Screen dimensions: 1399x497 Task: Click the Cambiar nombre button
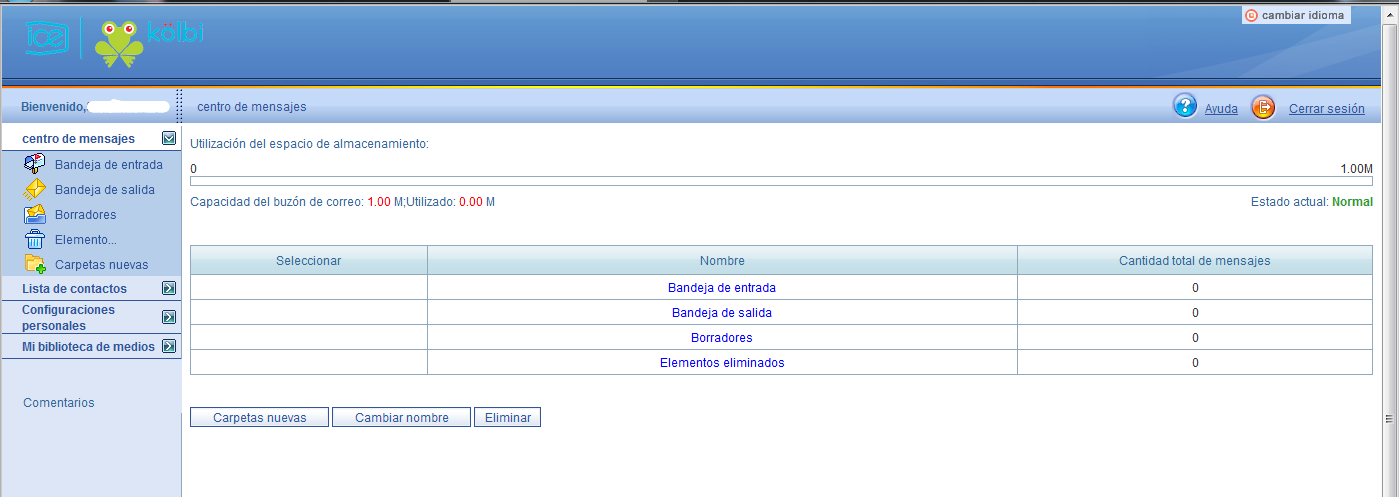[x=401, y=417]
